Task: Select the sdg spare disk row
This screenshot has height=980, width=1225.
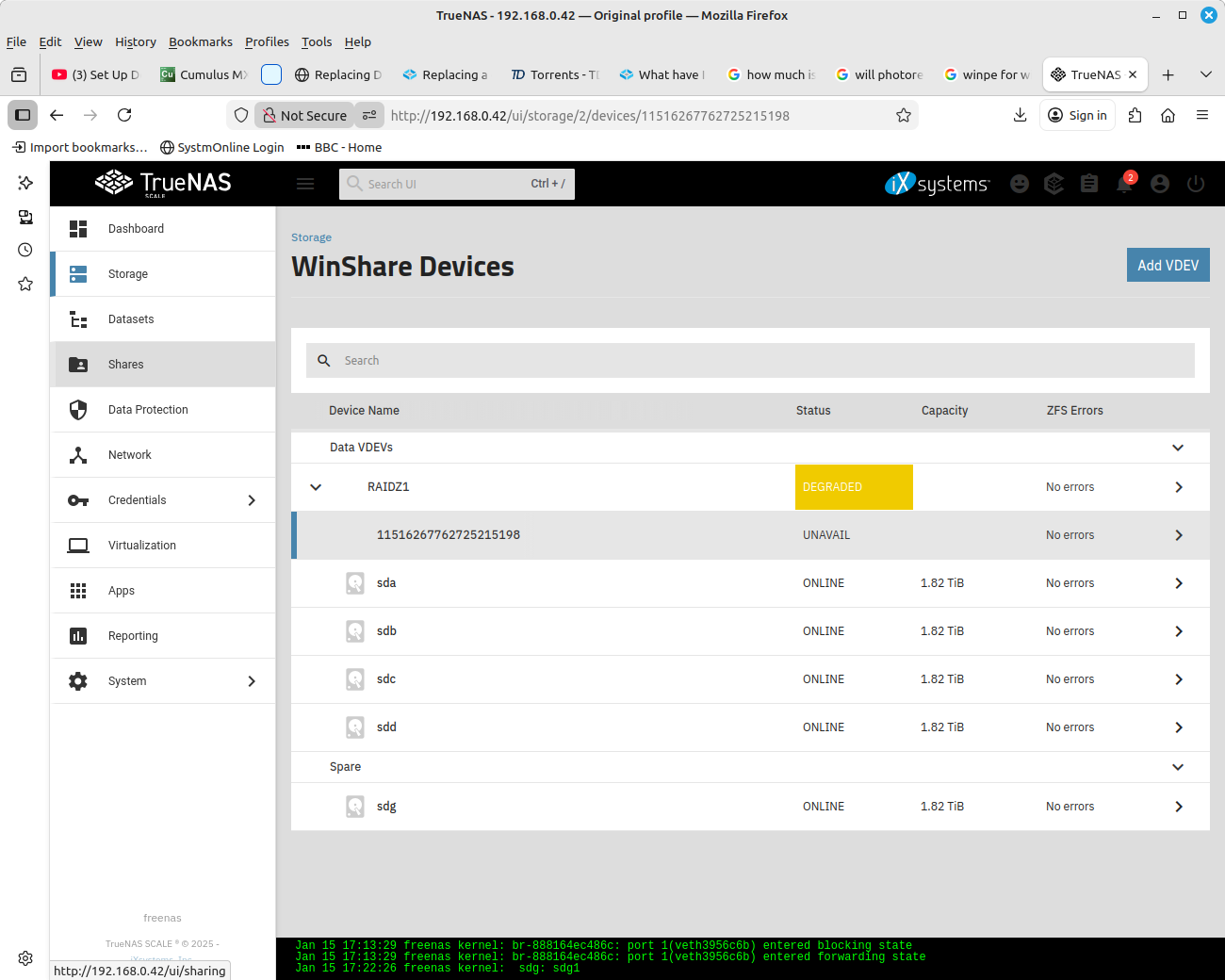Action: (x=750, y=807)
